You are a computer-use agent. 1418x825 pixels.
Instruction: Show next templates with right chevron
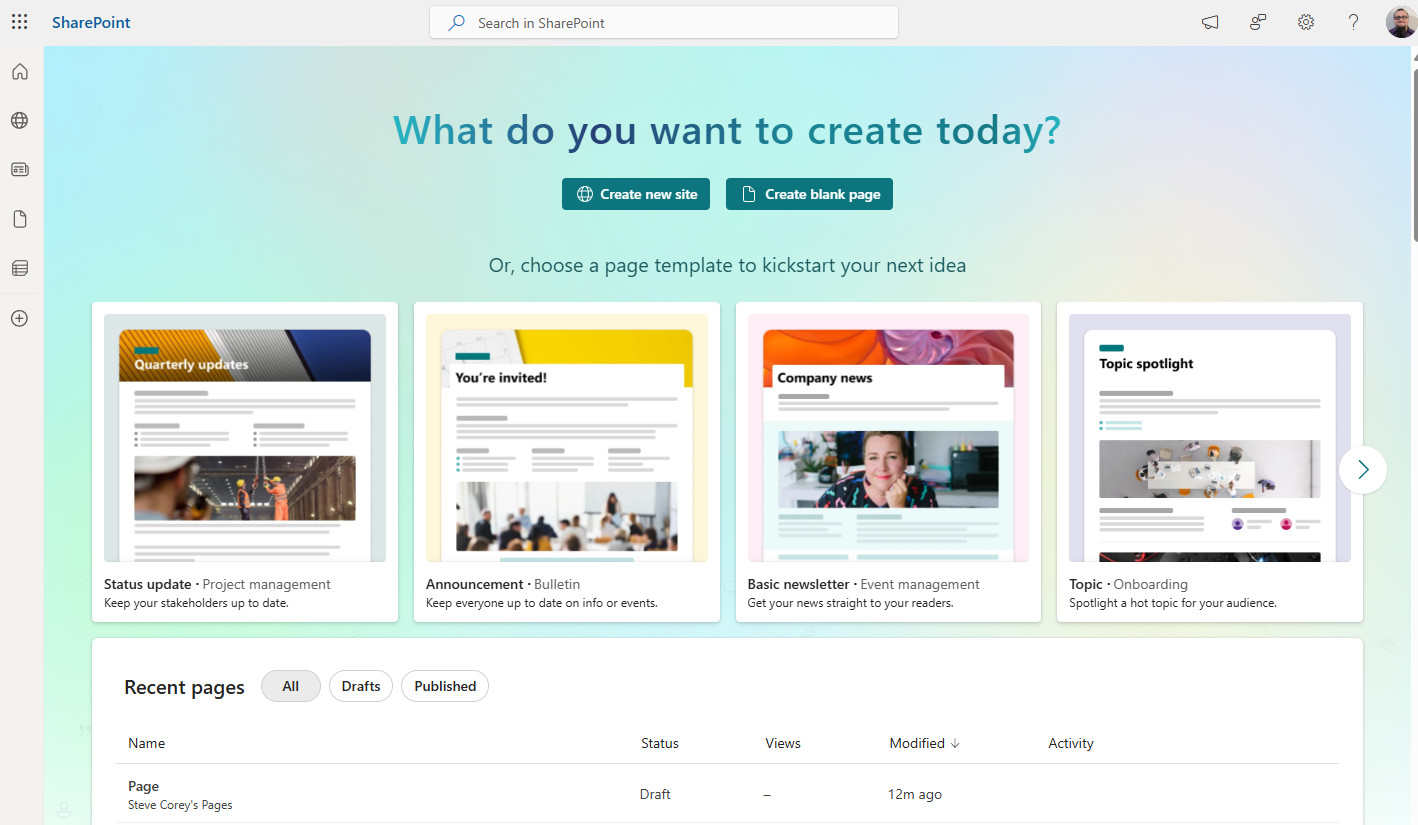[1362, 469]
